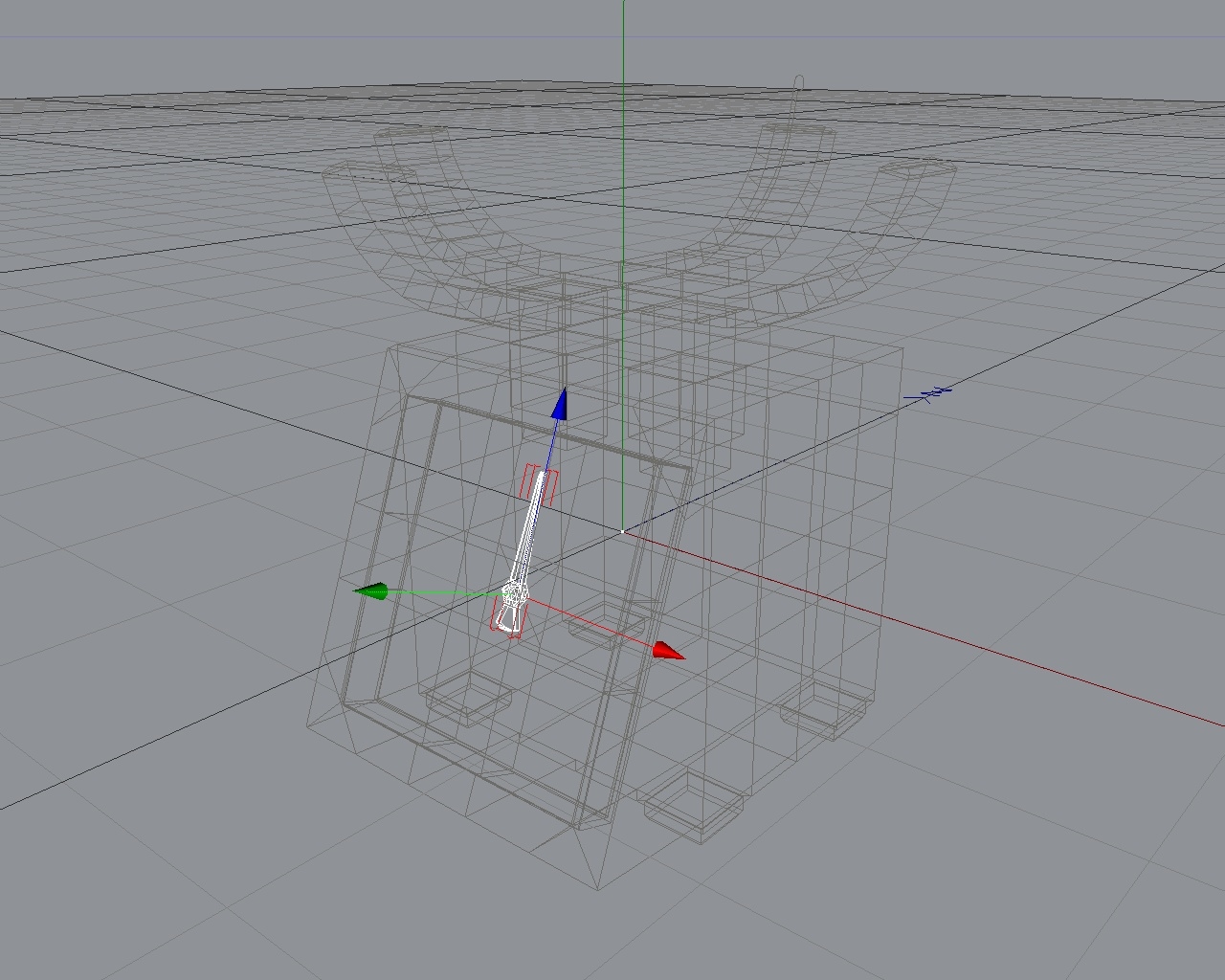Click the small loop shape at the top right
Image resolution: width=1225 pixels, height=980 pixels.
pos(797,81)
